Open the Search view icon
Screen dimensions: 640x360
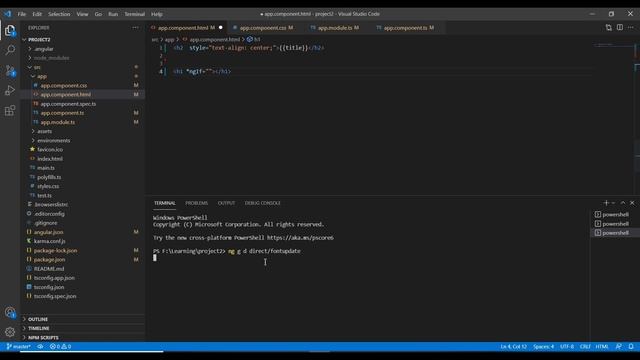coord(10,50)
